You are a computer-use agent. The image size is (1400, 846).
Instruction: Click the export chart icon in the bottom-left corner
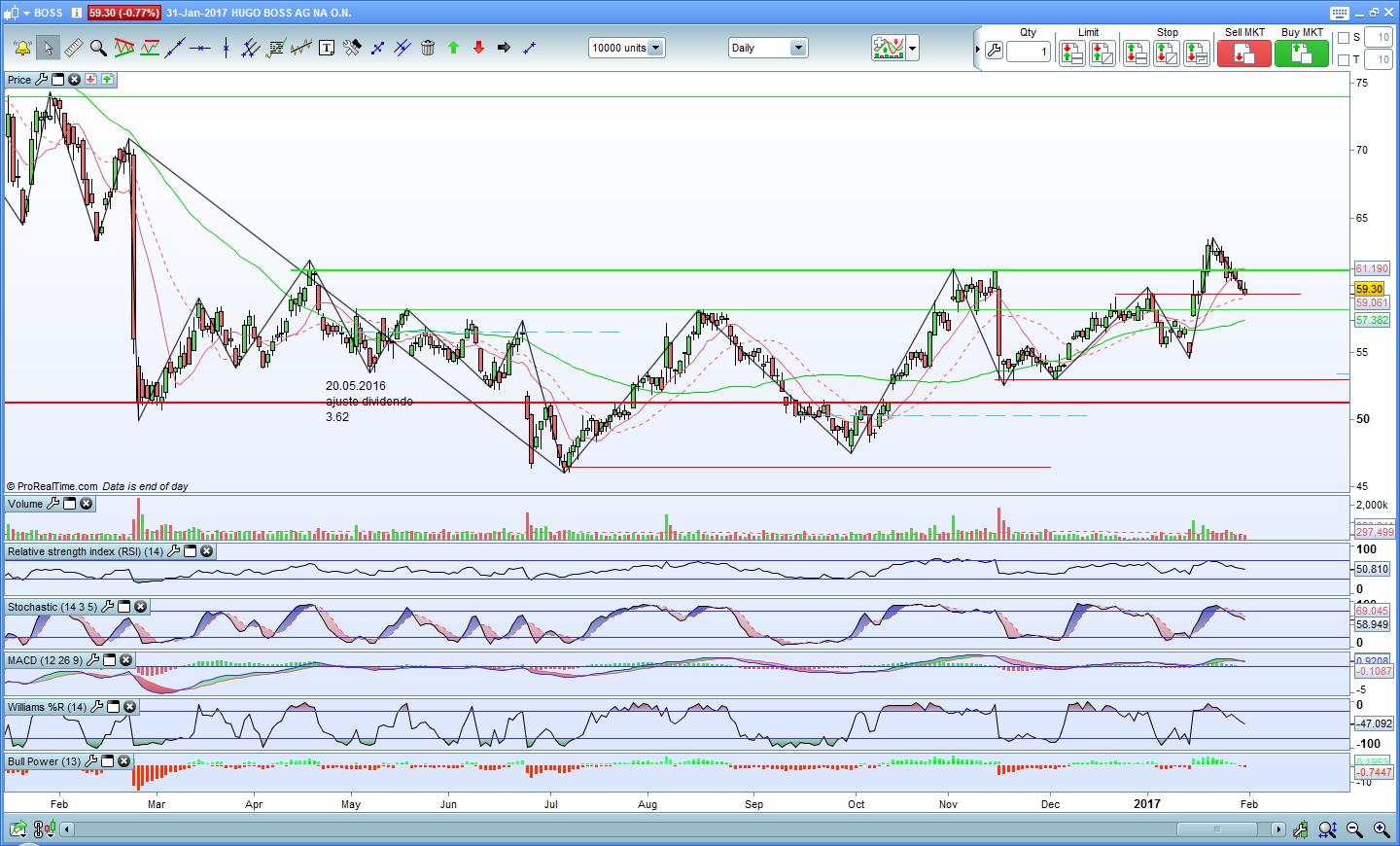[18, 829]
